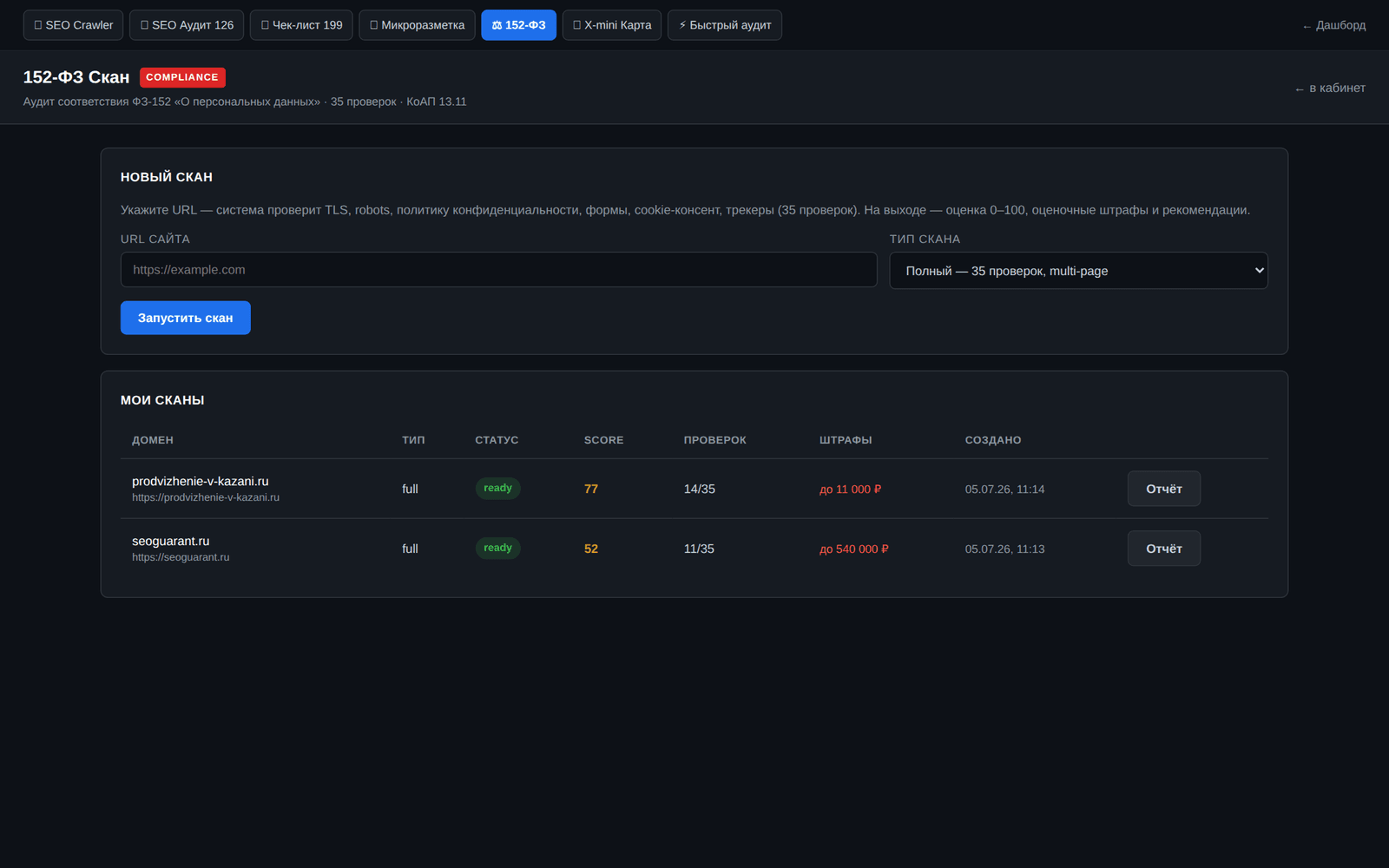
Task: Open the SEO Crawler tab
Action: coord(73,25)
